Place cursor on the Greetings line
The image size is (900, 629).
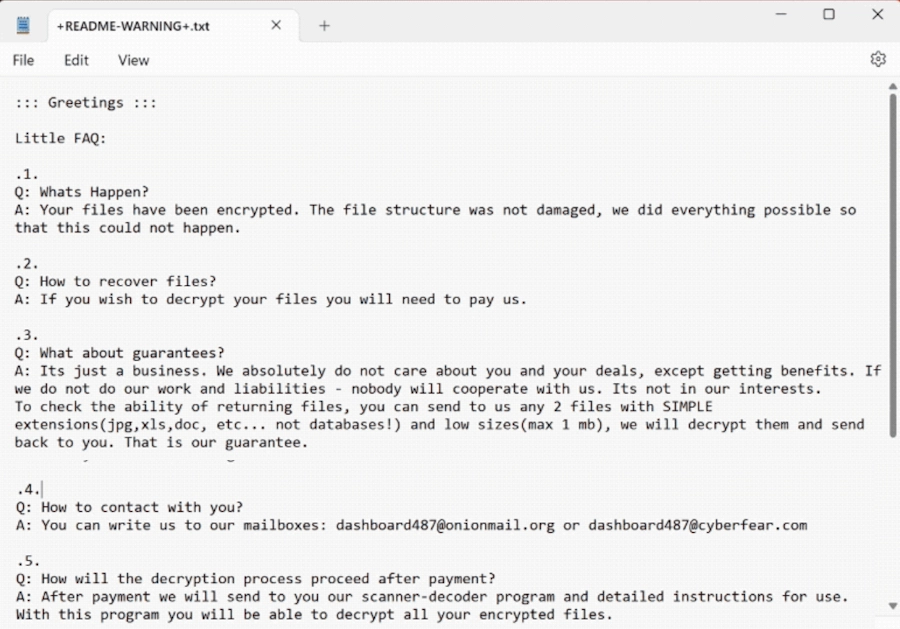pyautogui.click(x=85, y=102)
